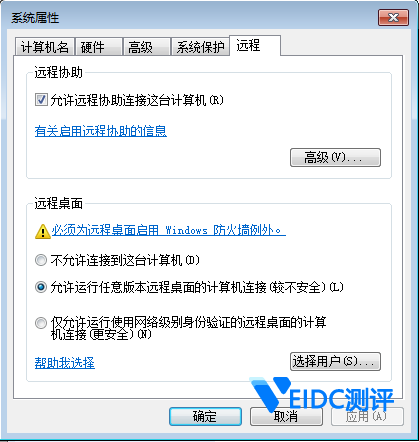419x442 pixels.
Task: Click the 高级(V)... button
Action: click(335, 157)
